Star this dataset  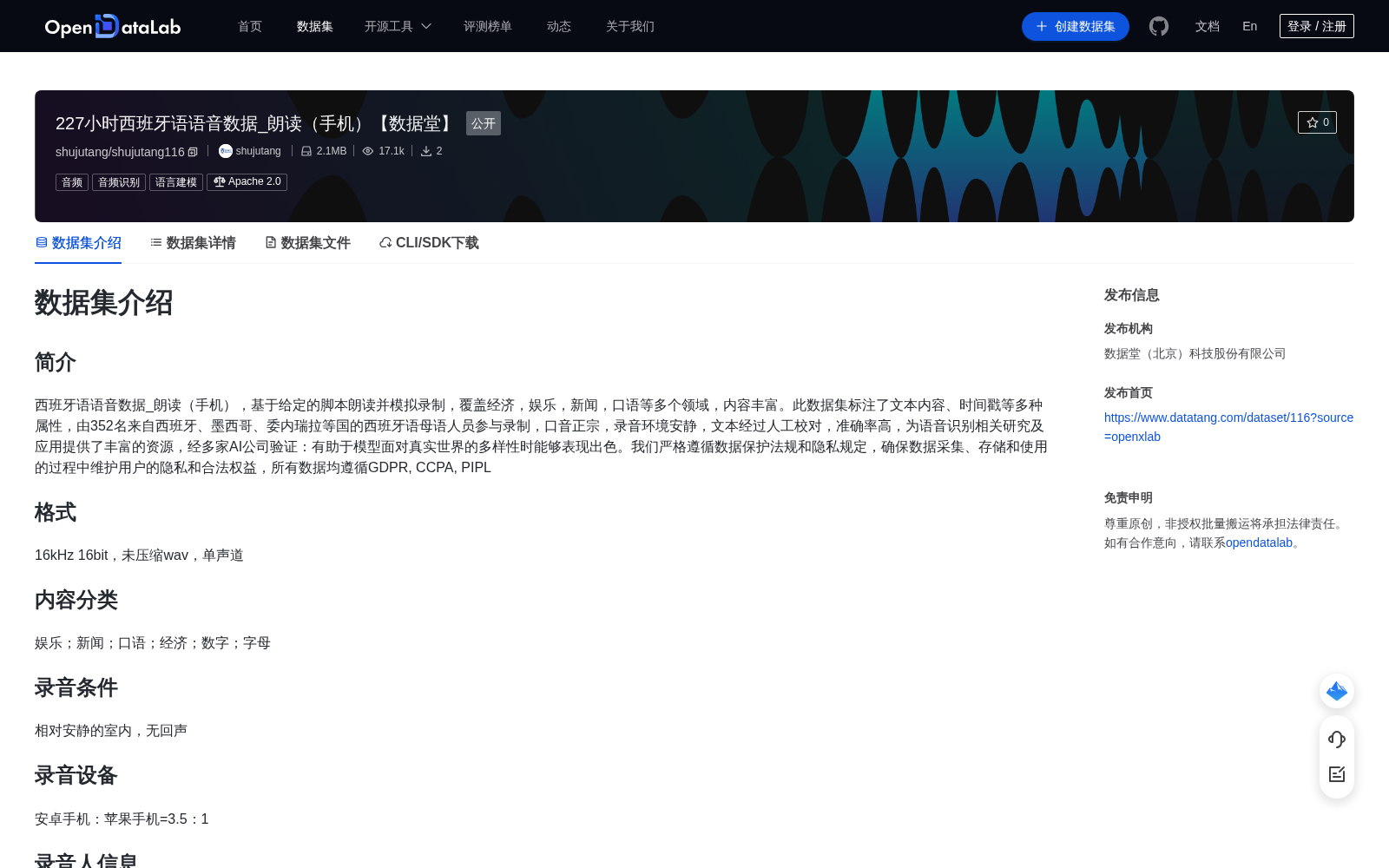[x=1317, y=122]
